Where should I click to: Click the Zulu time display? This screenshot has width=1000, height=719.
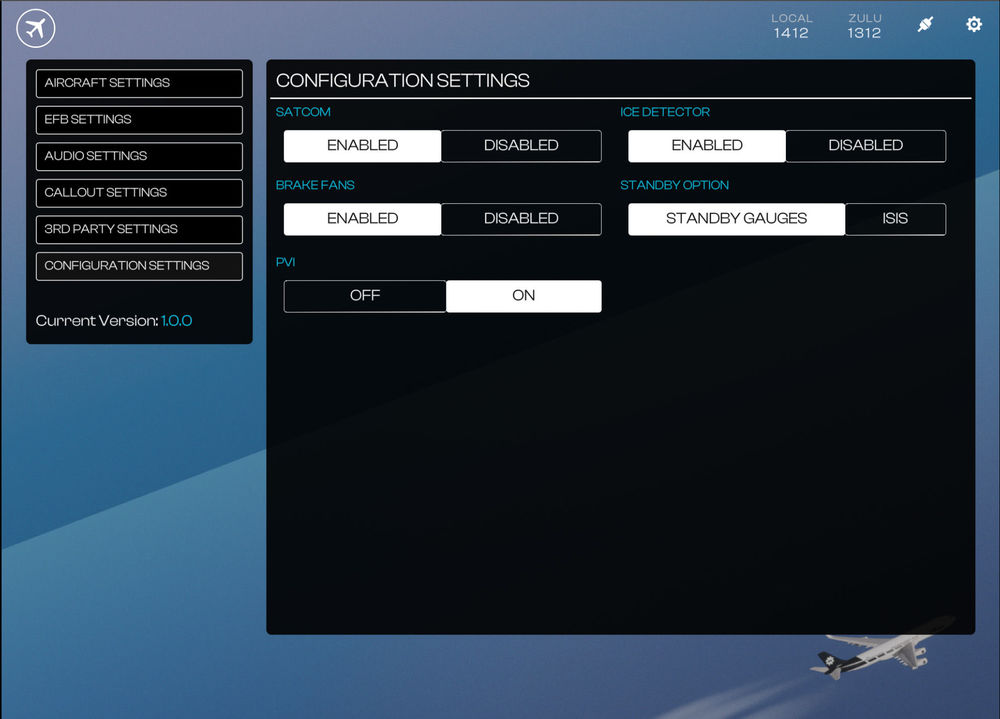point(864,26)
